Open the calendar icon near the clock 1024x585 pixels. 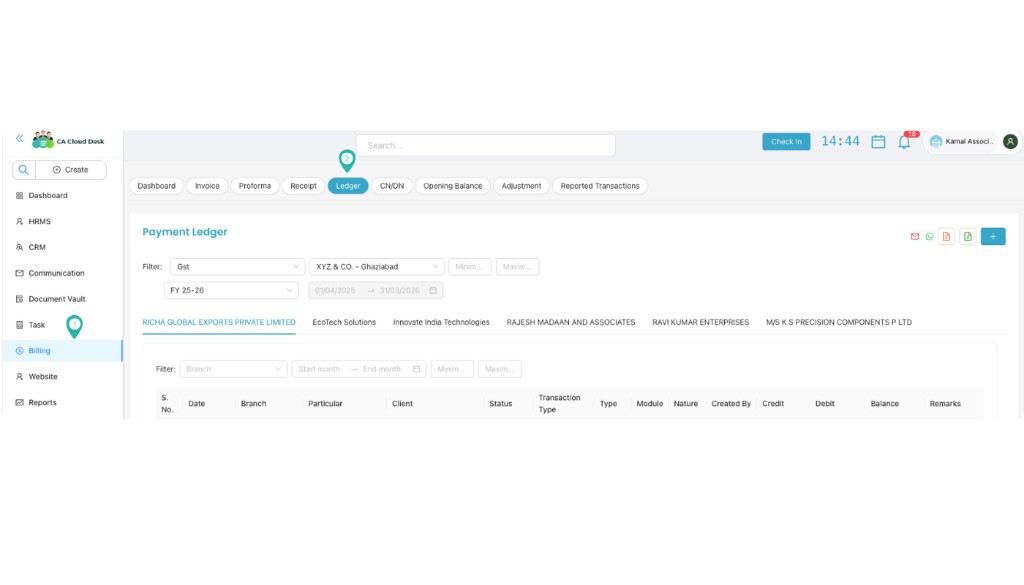point(877,142)
